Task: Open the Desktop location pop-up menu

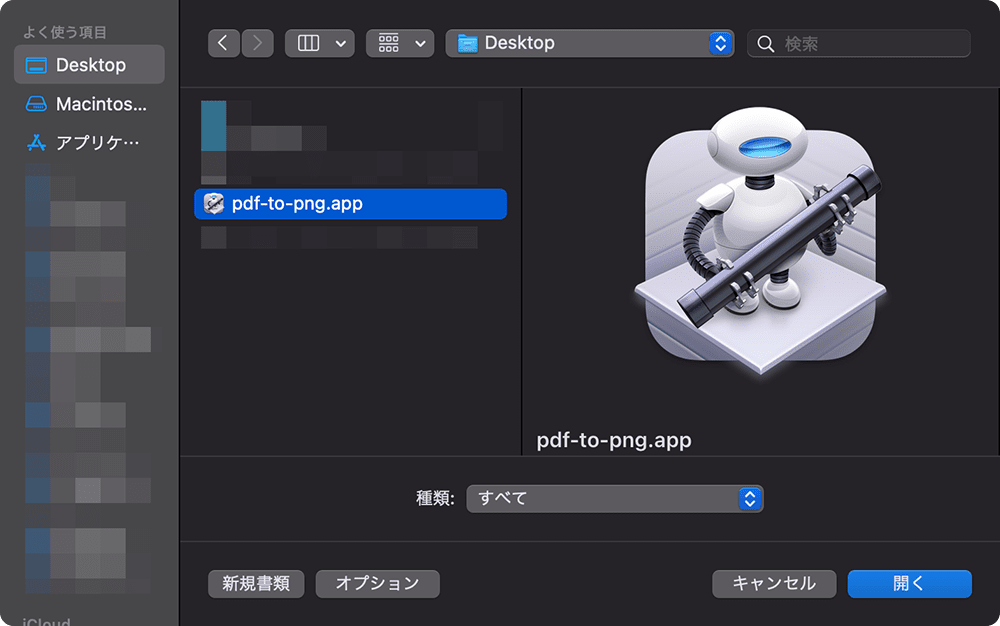Action: pyautogui.click(x=589, y=43)
